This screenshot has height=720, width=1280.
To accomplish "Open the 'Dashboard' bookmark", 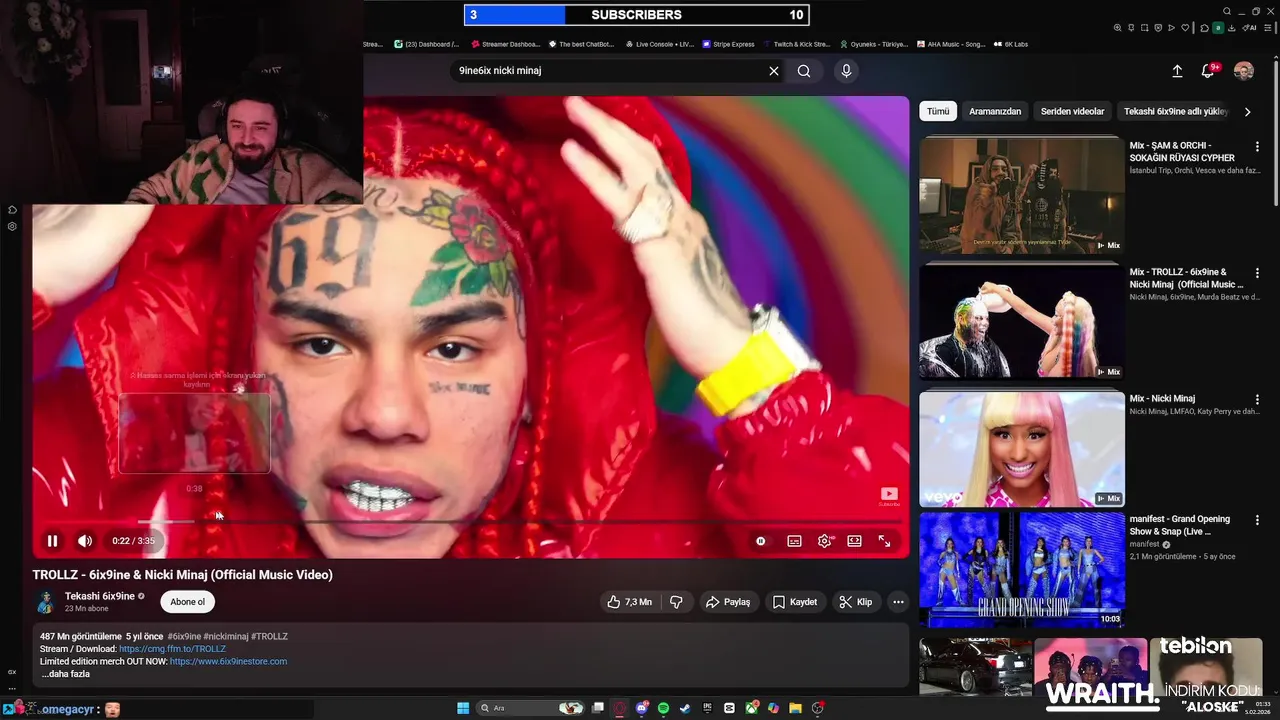I will click(x=427, y=44).
